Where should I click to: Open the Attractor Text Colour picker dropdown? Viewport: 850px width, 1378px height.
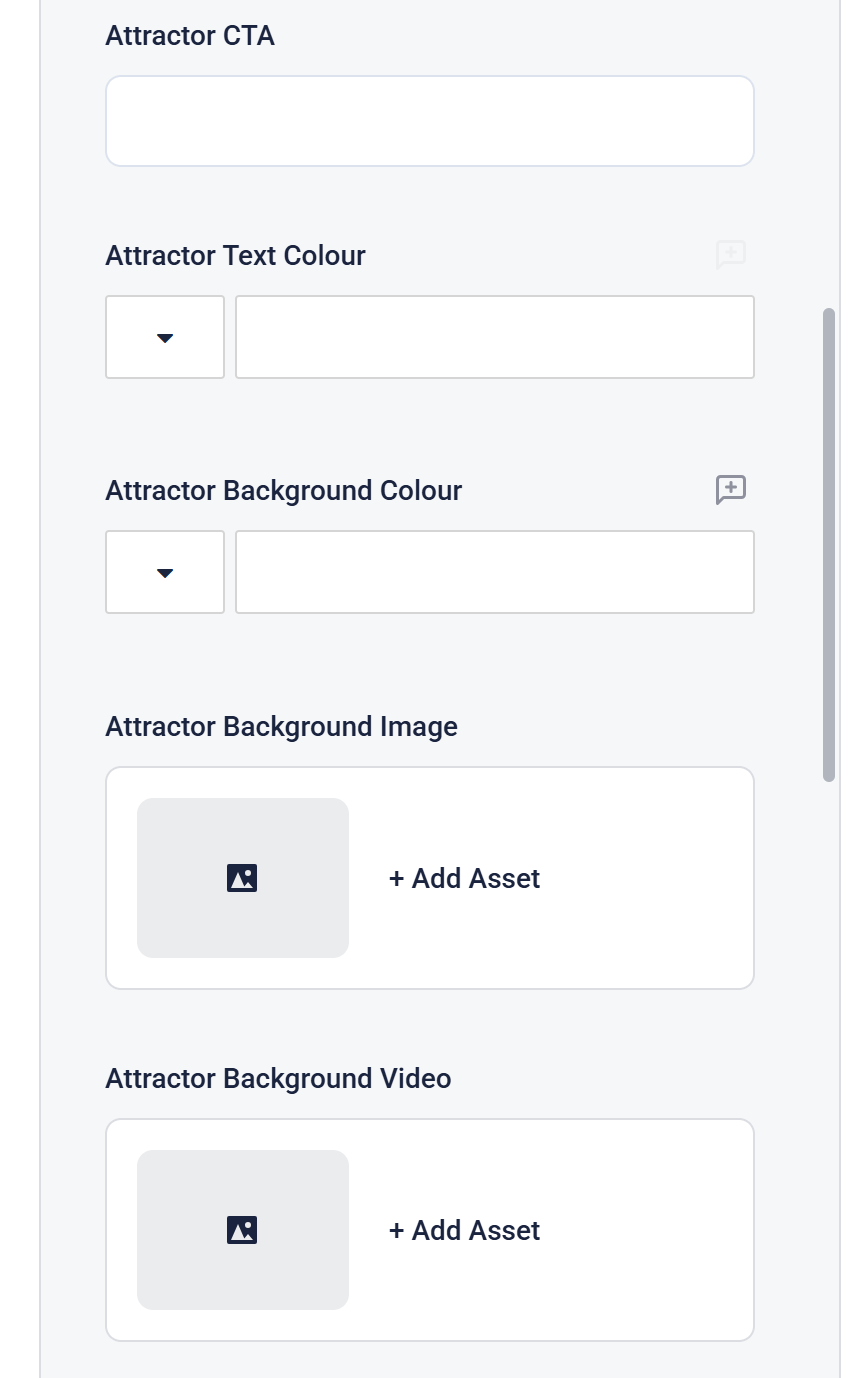[165, 338]
